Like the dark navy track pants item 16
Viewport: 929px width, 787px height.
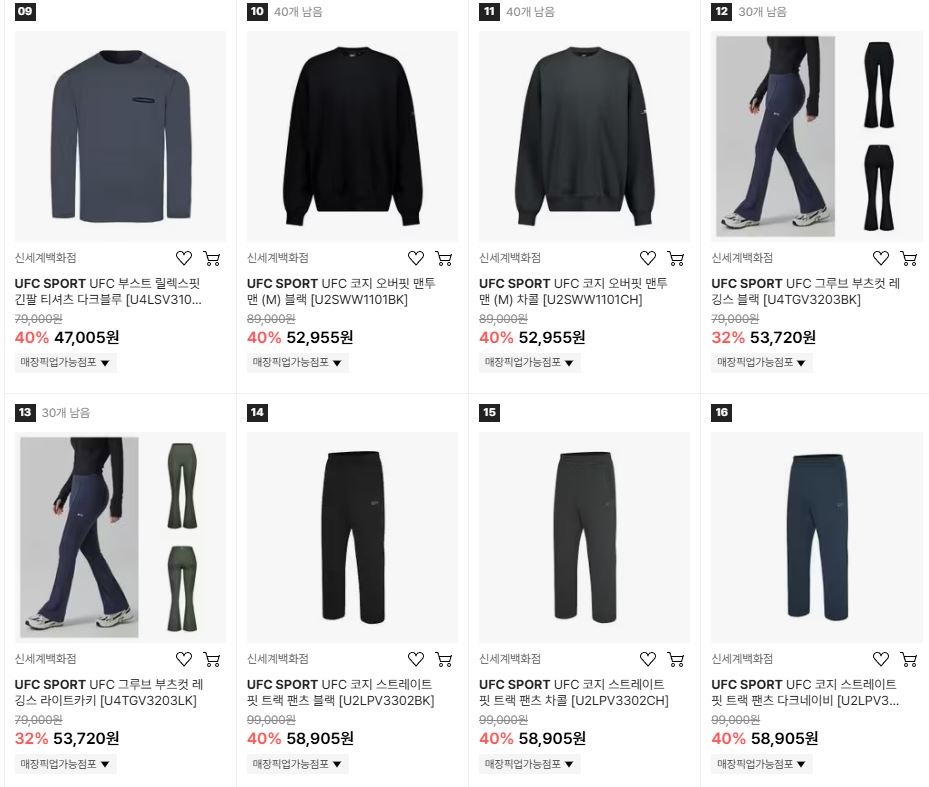coord(880,659)
